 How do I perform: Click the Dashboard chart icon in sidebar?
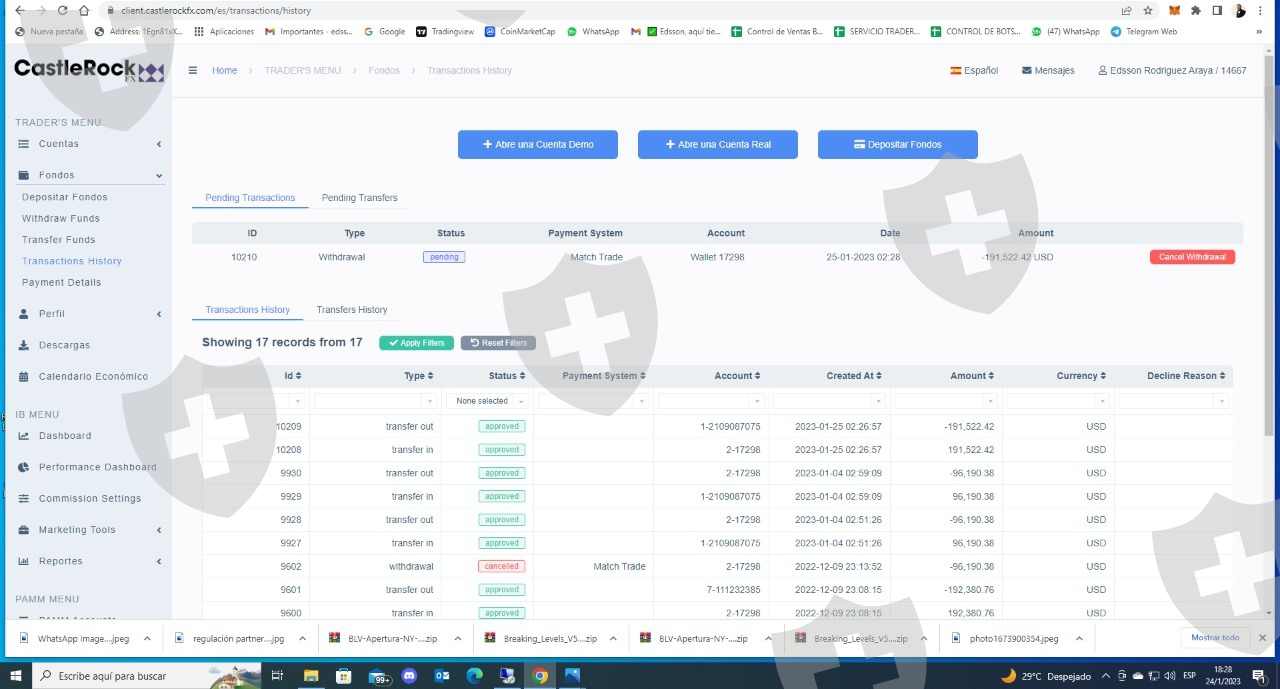tap(24, 436)
